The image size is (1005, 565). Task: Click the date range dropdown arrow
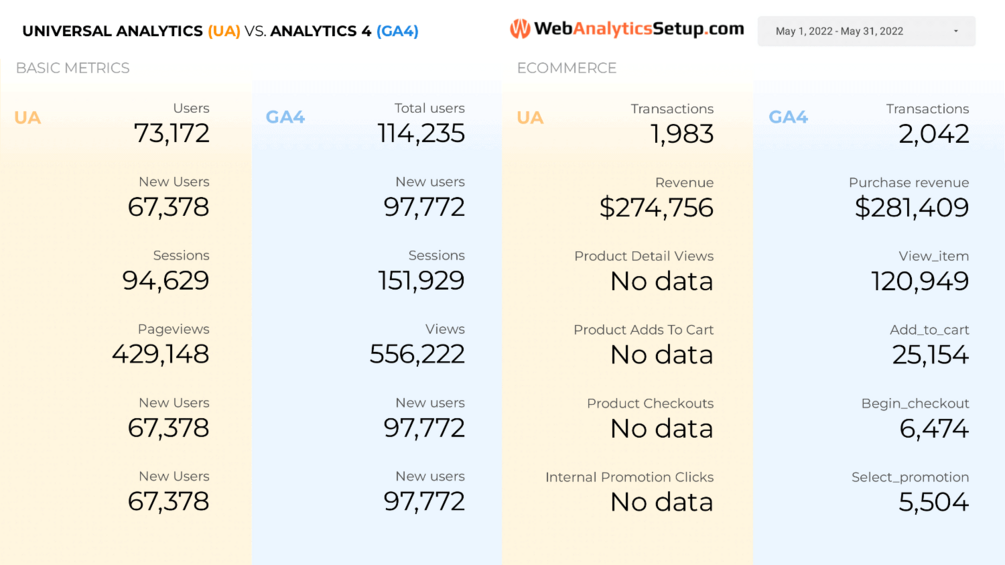[x=956, y=31]
